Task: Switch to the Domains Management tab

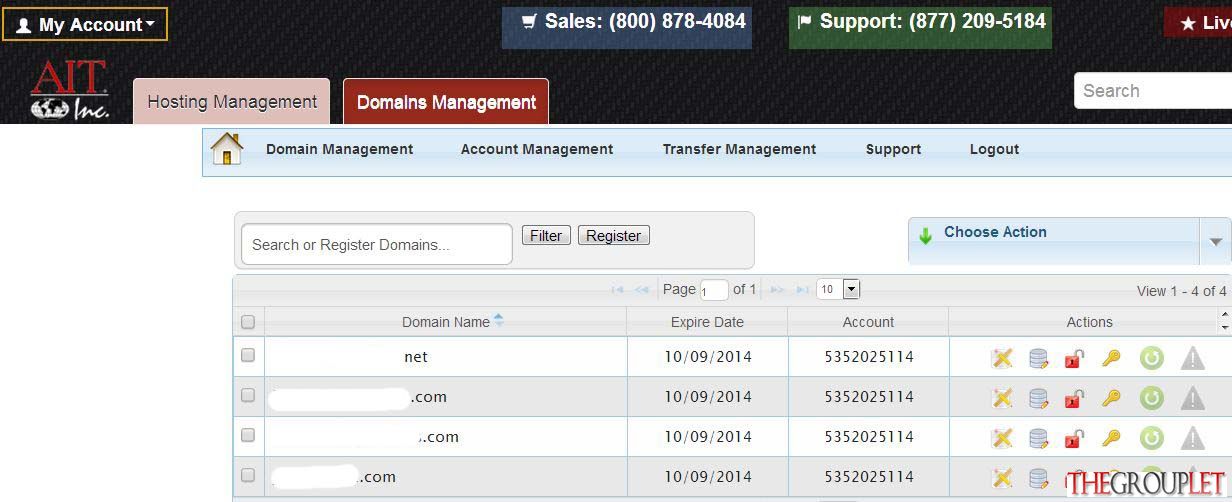Action: click(x=446, y=102)
